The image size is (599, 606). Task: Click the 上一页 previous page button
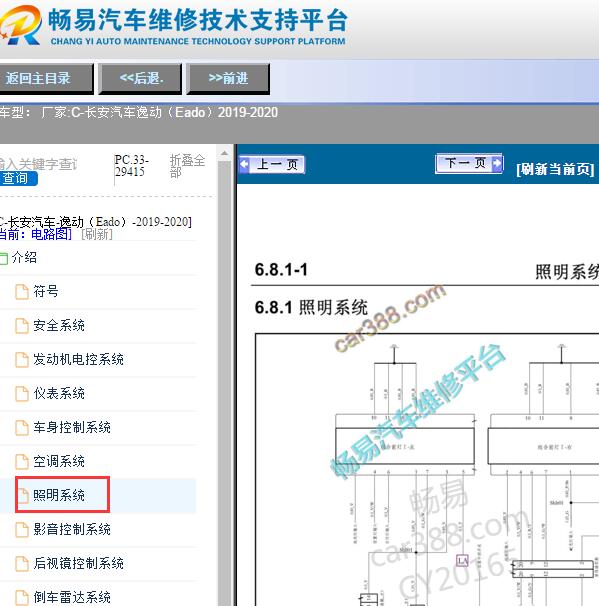point(272,165)
